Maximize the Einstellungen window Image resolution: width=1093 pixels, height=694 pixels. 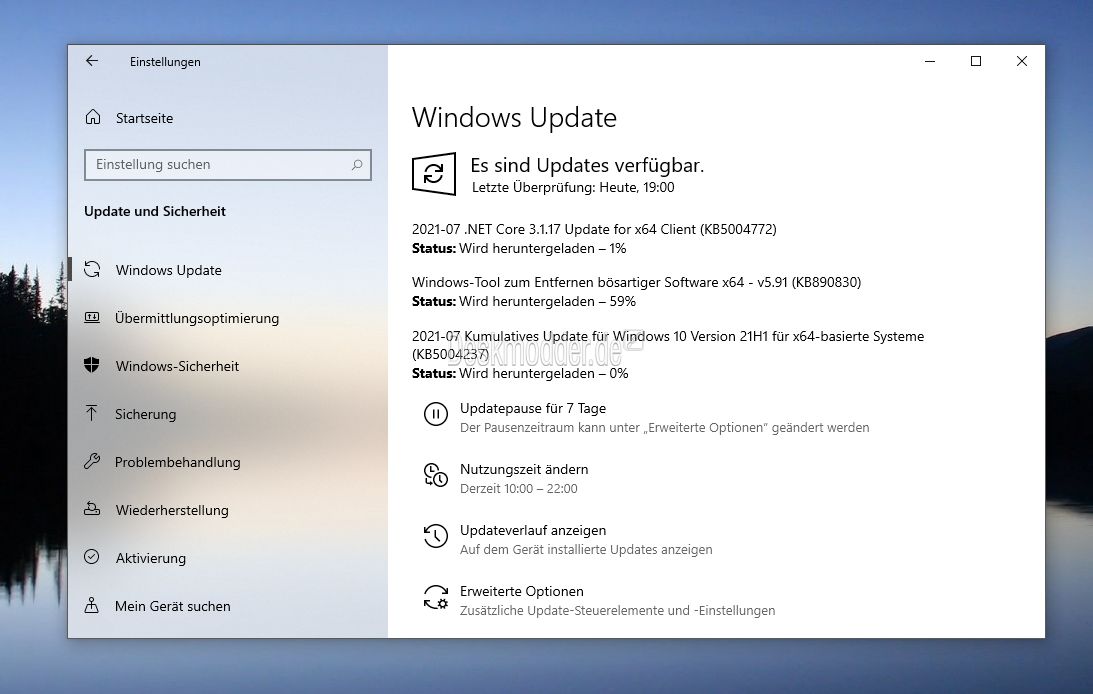coord(976,61)
